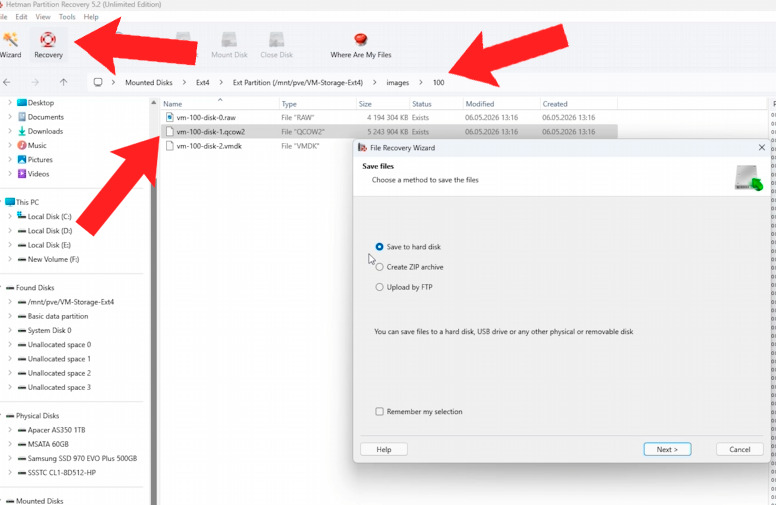Screen dimensions: 776x505
Task: Sort by the Type column header
Action: (x=318, y=104)
